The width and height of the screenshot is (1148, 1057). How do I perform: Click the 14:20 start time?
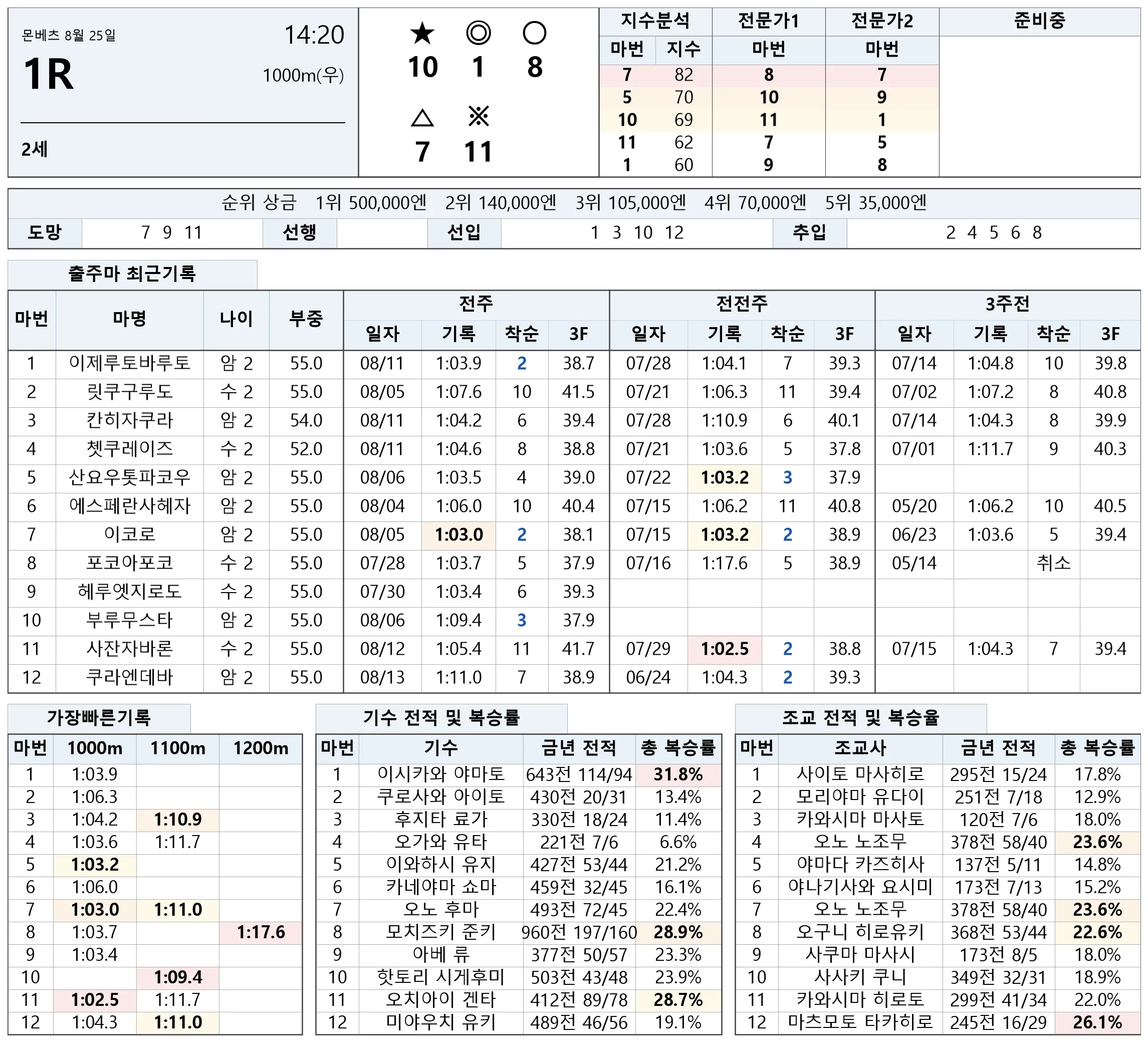pyautogui.click(x=314, y=36)
